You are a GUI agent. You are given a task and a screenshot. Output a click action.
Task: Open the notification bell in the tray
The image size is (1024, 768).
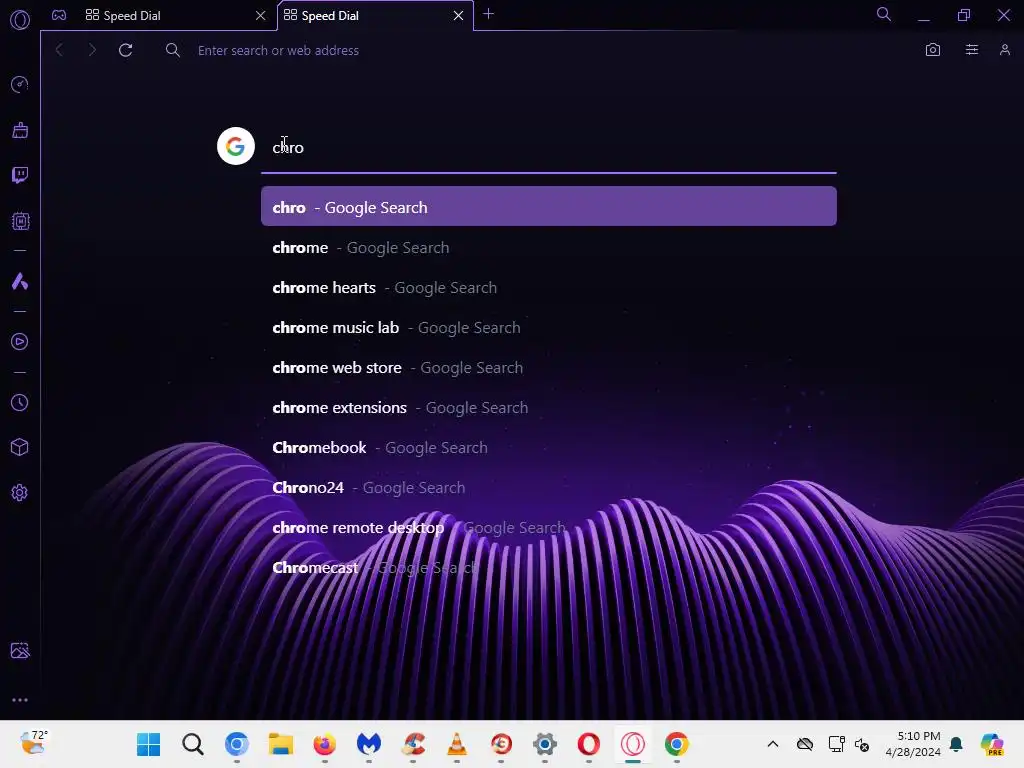coord(957,744)
